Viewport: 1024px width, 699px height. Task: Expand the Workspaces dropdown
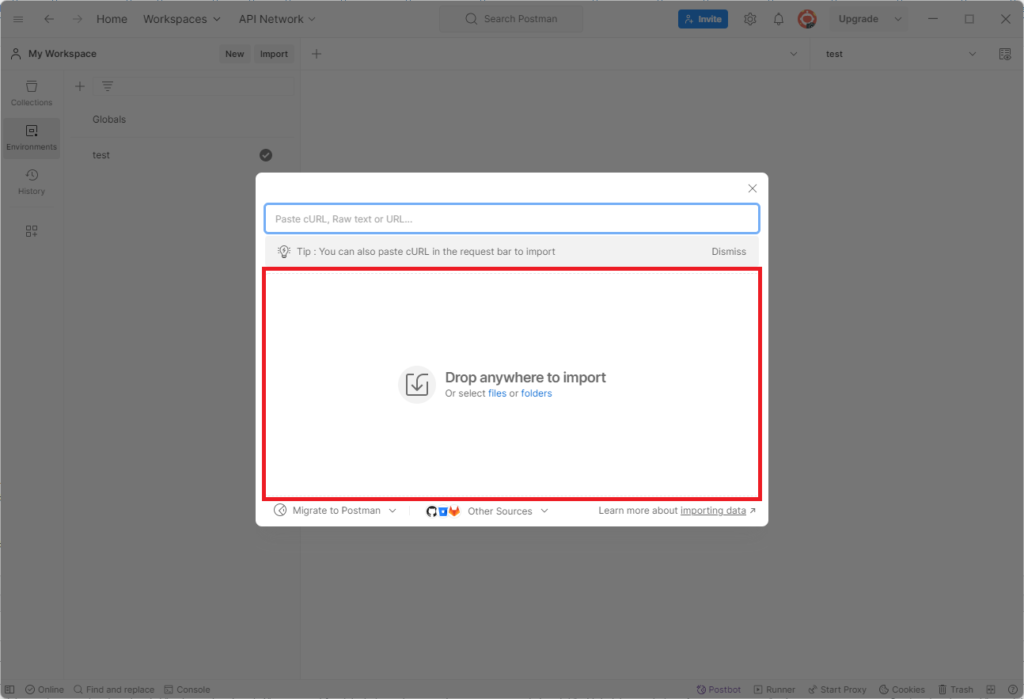pos(182,19)
